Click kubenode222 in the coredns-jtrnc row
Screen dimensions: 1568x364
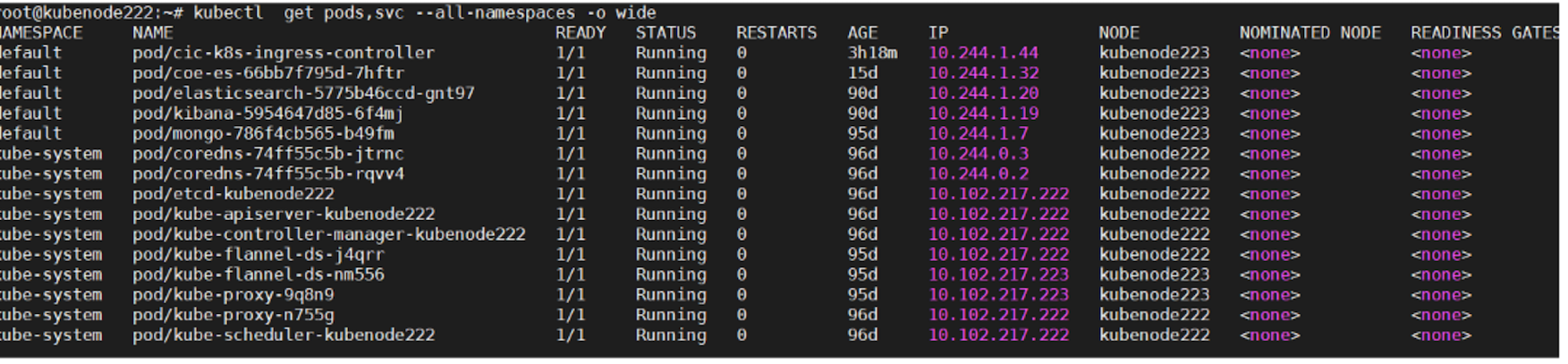pyautogui.click(x=1155, y=154)
